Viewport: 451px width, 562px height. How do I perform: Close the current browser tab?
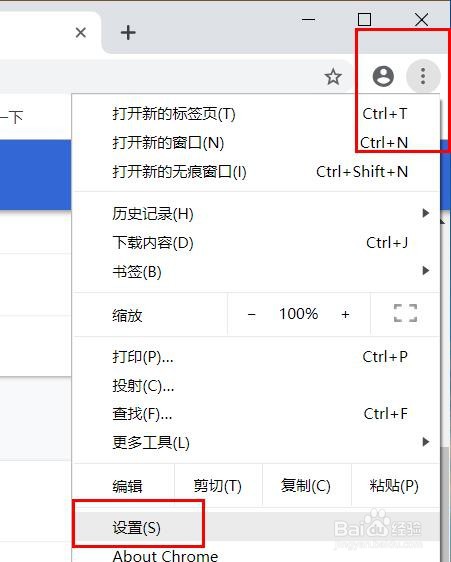coord(81,33)
